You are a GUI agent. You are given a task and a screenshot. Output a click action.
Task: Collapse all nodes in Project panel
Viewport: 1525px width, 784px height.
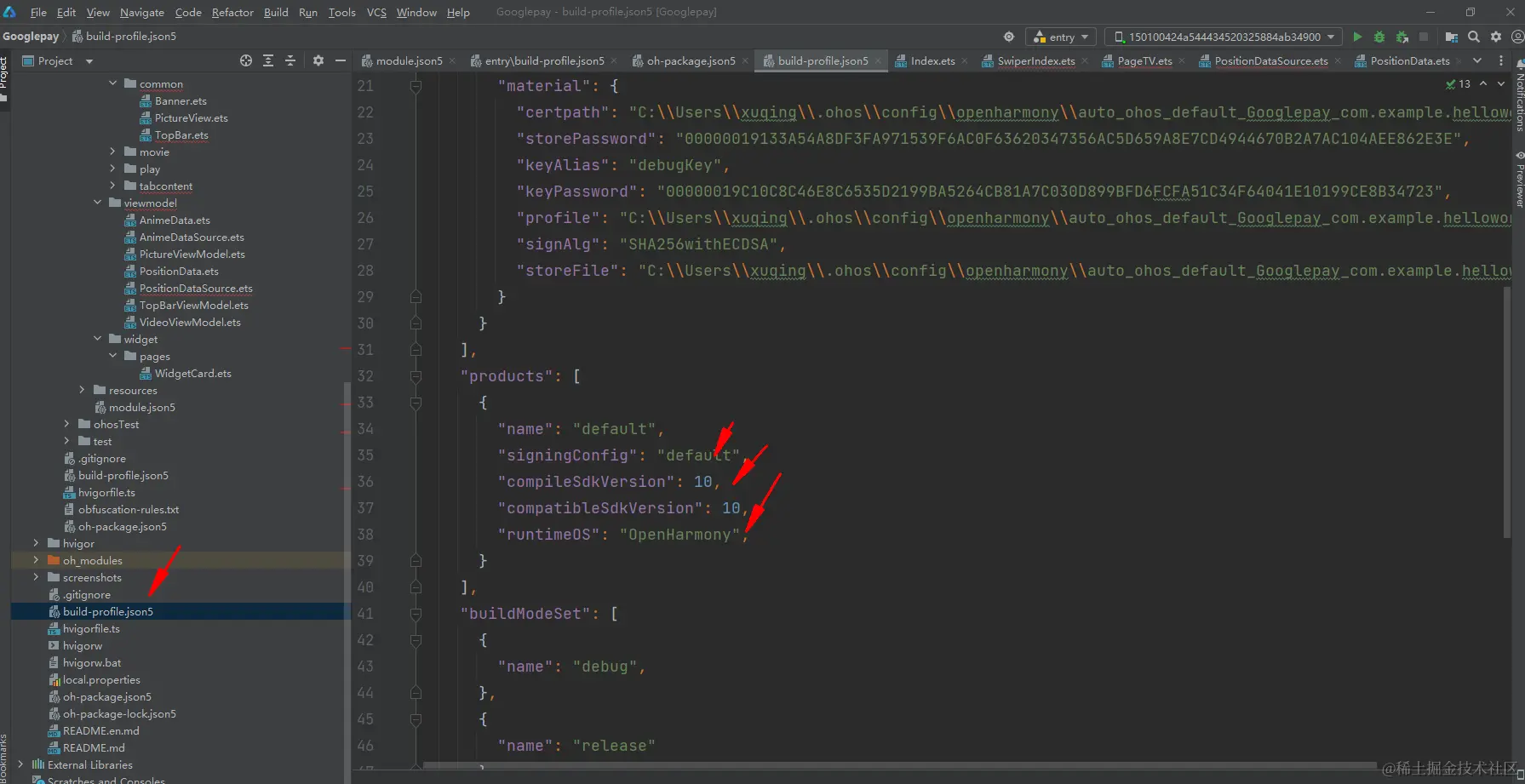pyautogui.click(x=290, y=60)
